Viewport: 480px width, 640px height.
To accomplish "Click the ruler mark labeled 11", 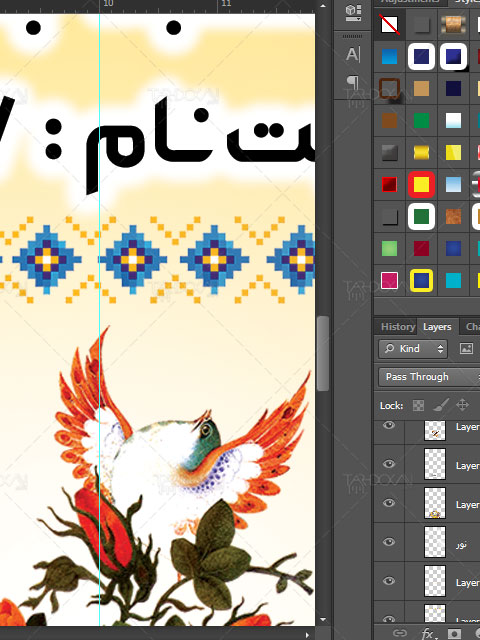I will click(226, 3).
